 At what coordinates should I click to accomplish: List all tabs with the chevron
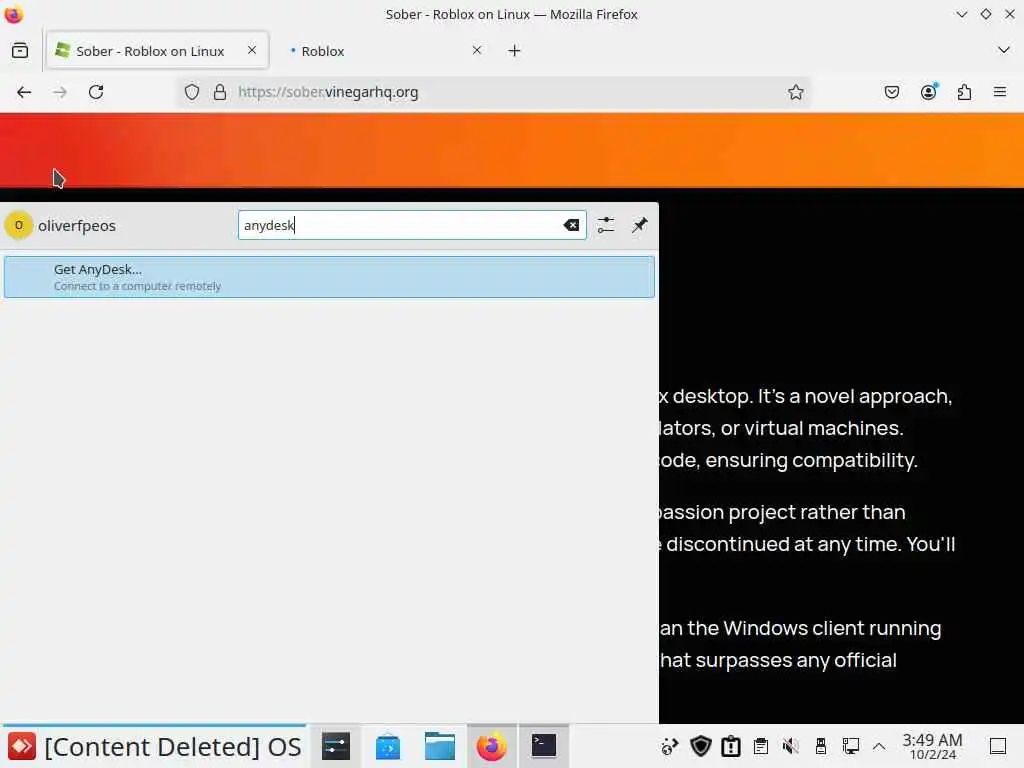1004,50
